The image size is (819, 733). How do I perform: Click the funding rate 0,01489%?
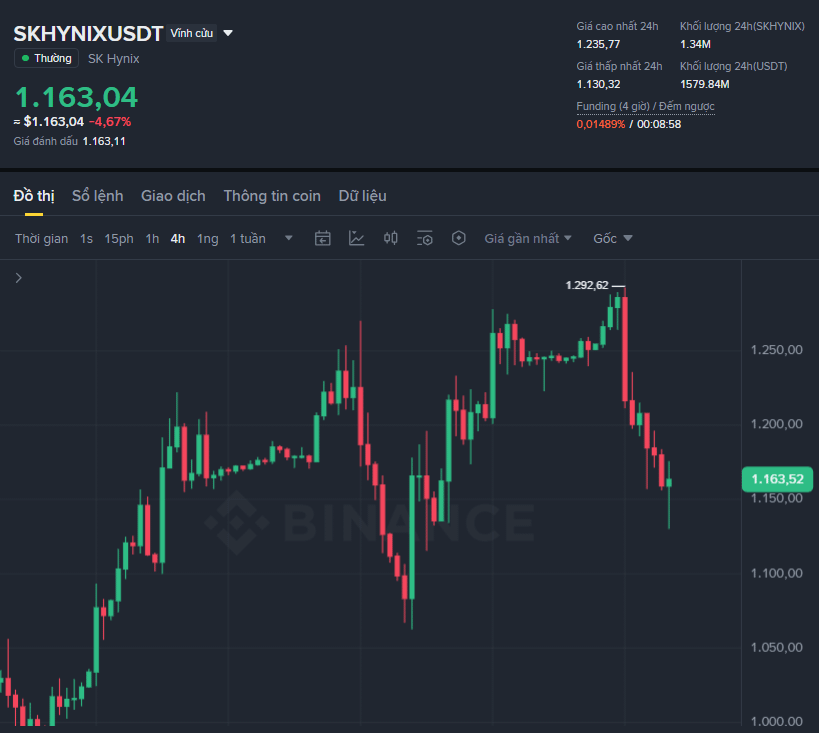601,124
